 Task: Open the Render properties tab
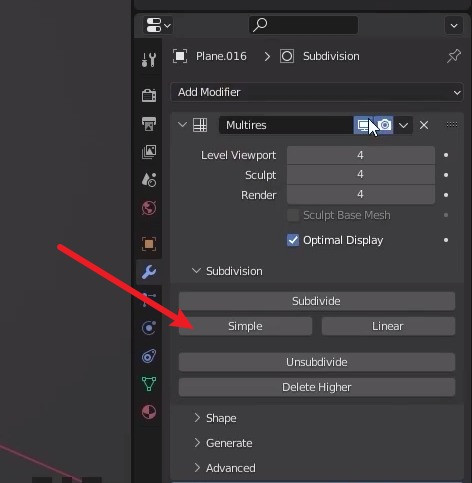[149, 96]
